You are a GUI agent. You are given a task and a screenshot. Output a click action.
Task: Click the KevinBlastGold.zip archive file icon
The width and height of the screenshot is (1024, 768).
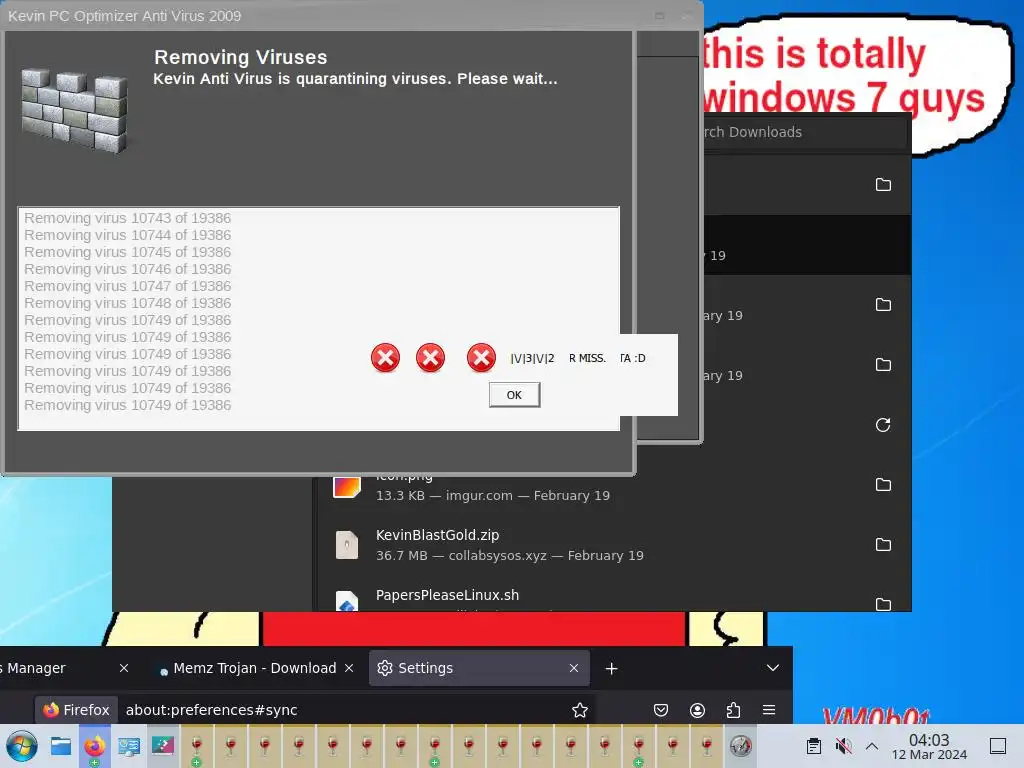(347, 545)
